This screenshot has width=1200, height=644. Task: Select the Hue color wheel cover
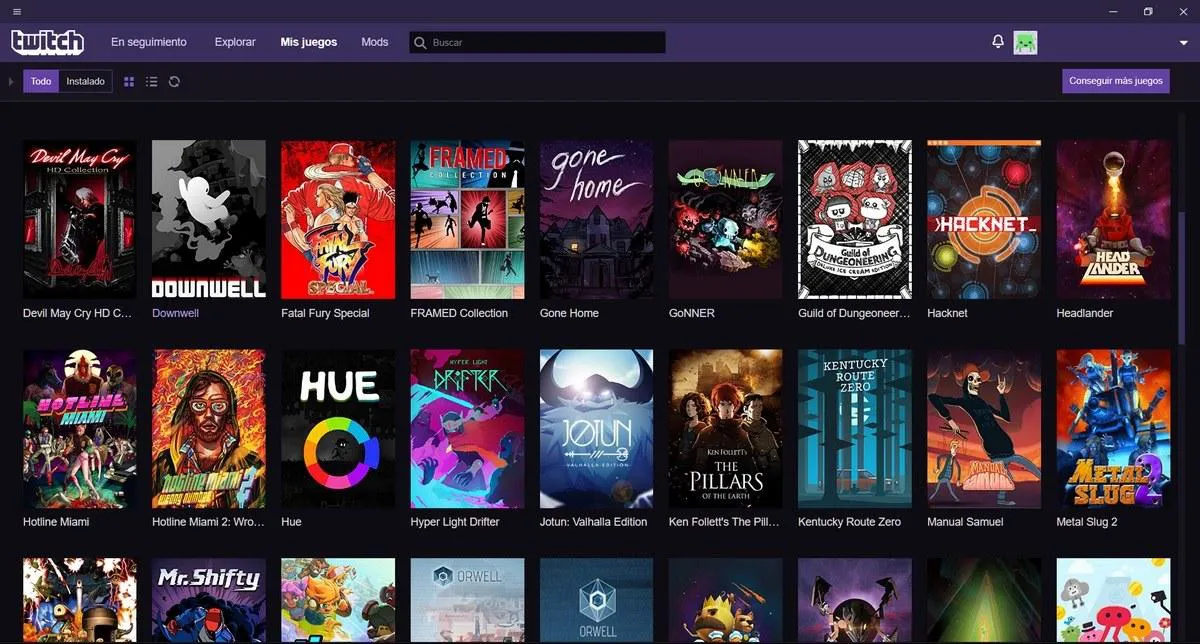(338, 429)
